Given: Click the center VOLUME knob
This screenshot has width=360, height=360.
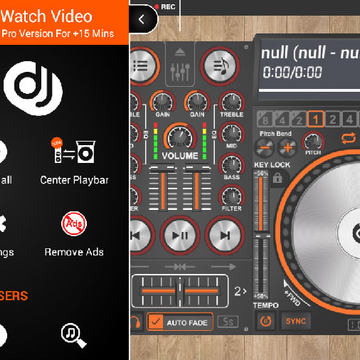Looking at the screenshot, I should tap(180, 137).
